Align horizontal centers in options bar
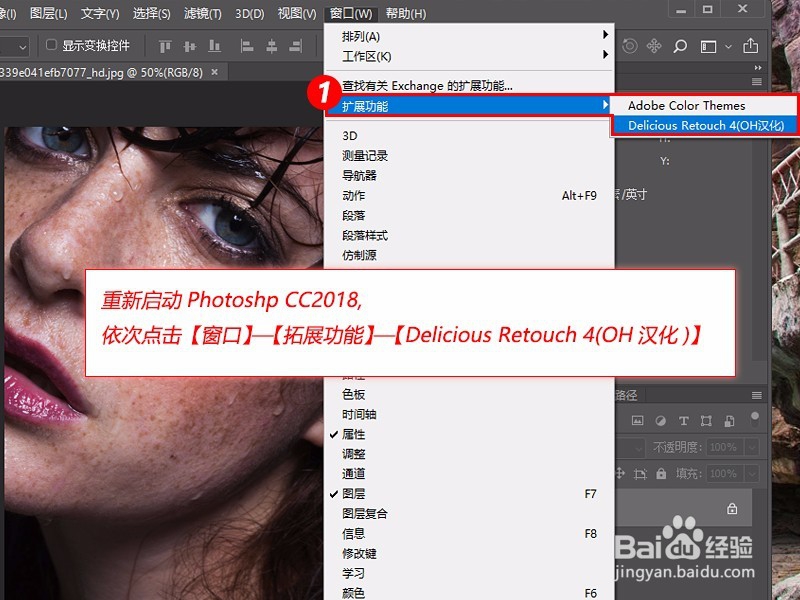 coord(271,46)
